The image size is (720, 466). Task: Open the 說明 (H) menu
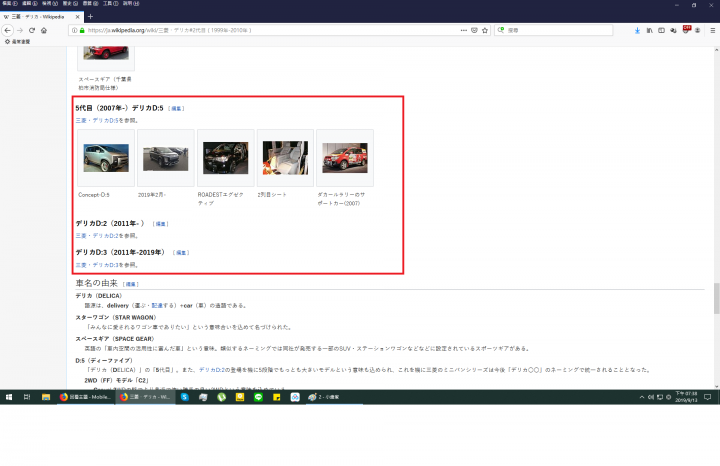click(x=131, y=3)
